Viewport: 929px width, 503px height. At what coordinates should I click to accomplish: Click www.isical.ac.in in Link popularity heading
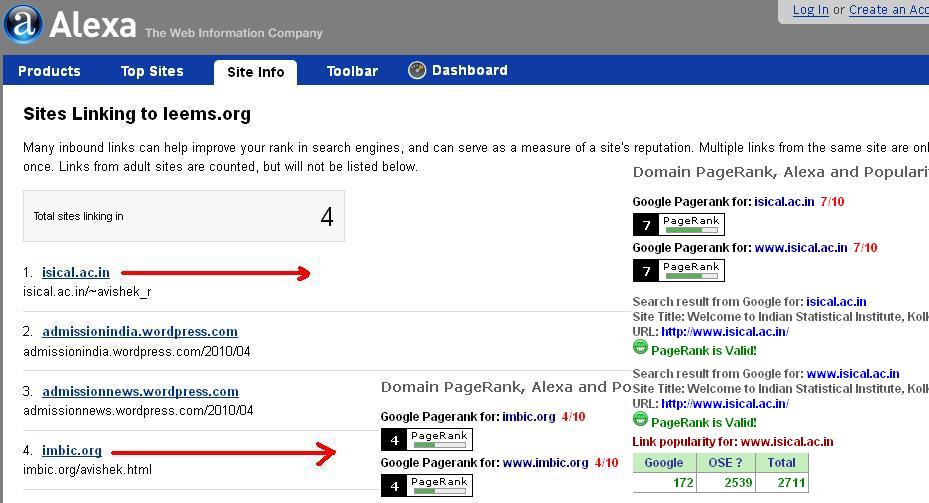[x=787, y=442]
